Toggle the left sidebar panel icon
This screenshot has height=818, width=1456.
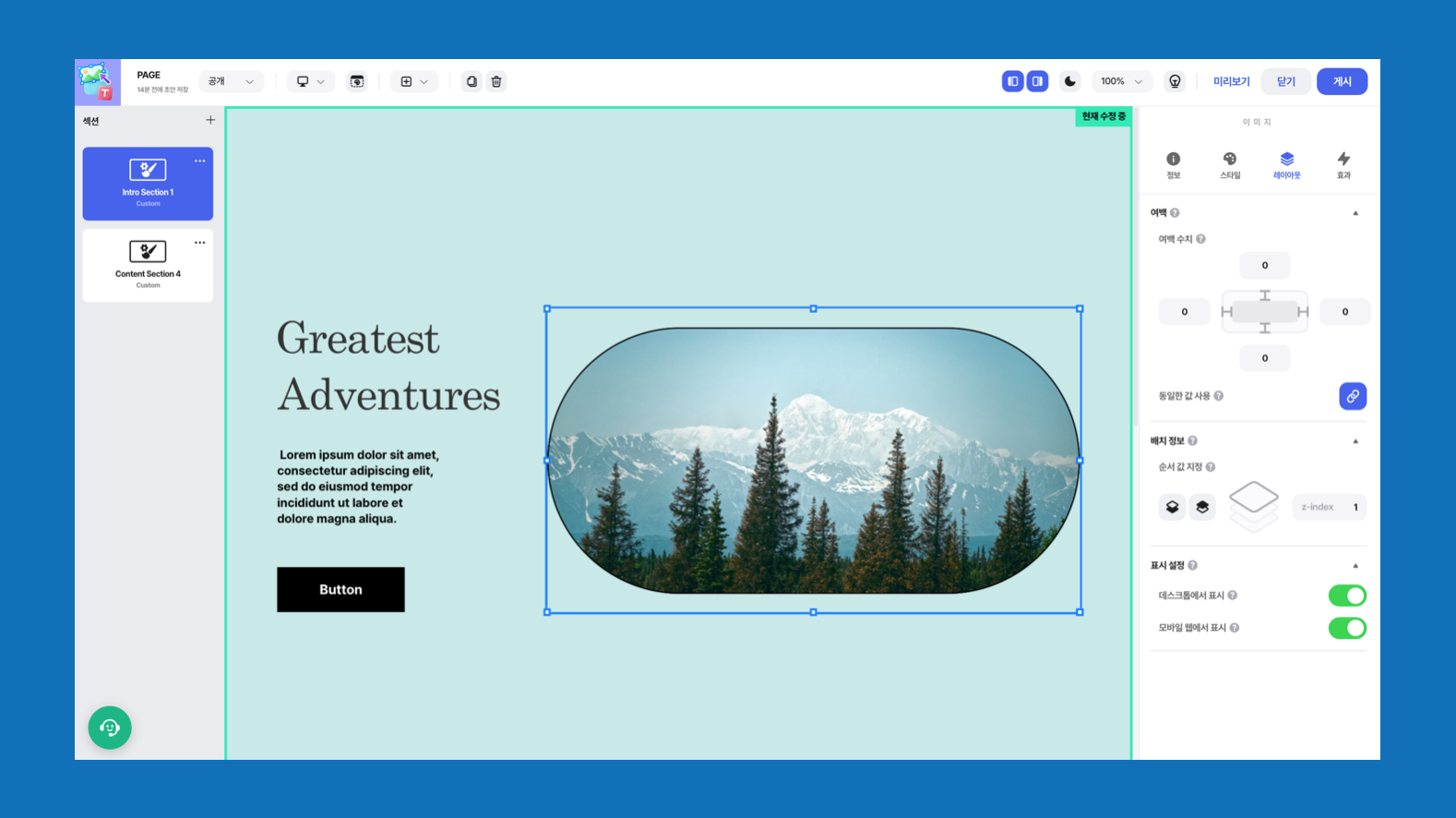click(1013, 81)
